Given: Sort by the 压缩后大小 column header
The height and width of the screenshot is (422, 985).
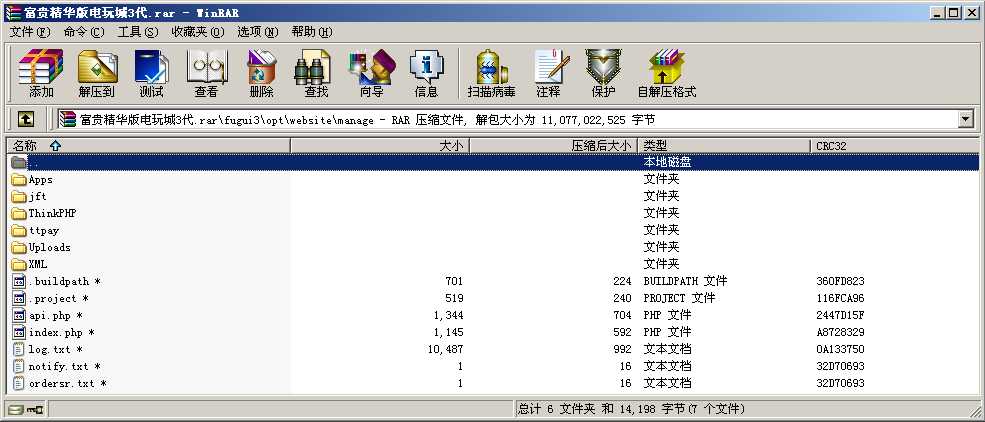Looking at the screenshot, I should point(553,146).
